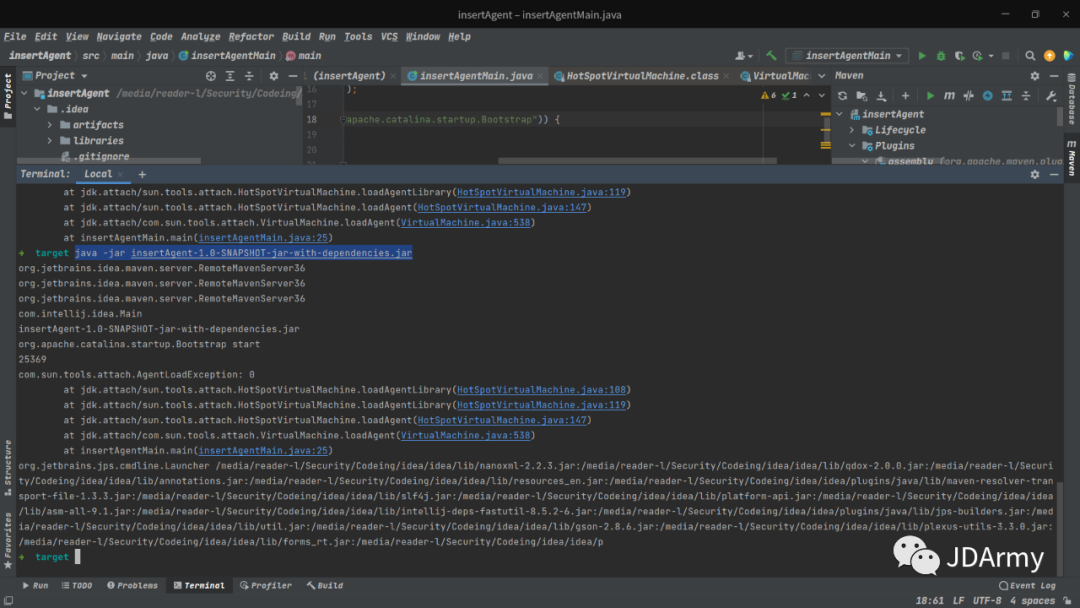Open Maven settings wrench icon
Viewport: 1080px width, 608px height.
coord(1051,96)
